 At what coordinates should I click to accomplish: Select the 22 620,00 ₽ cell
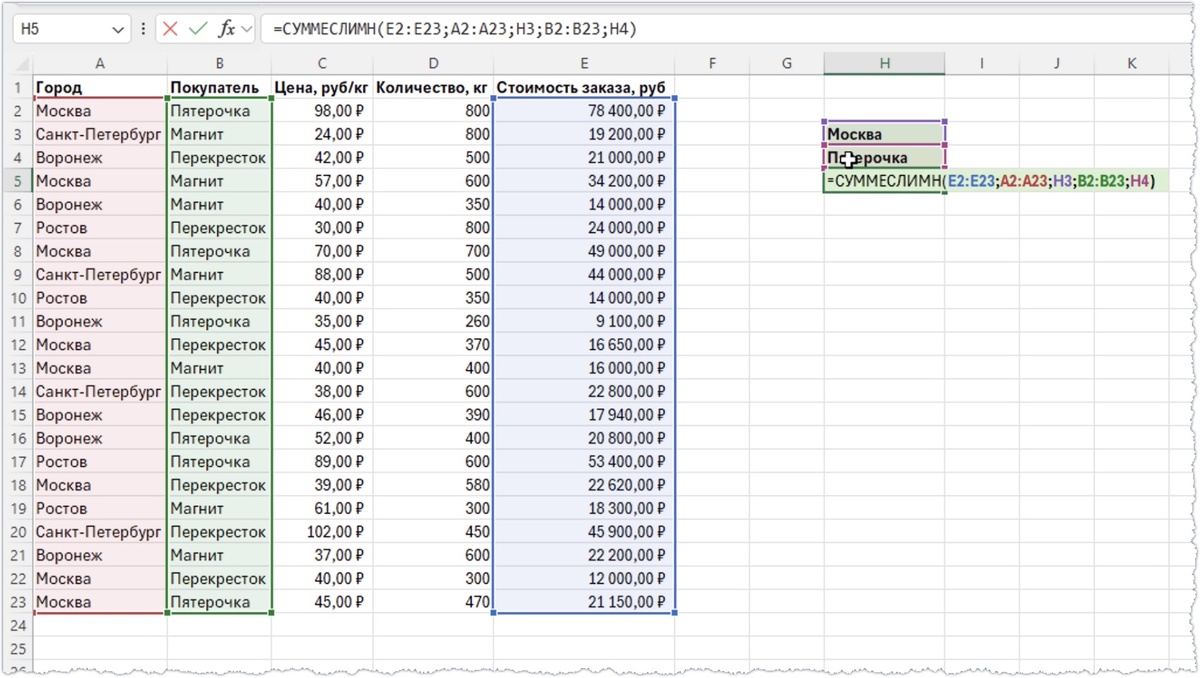(x=585, y=485)
